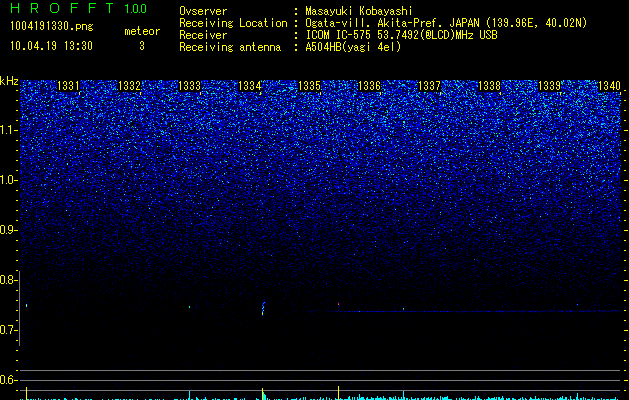
Task: Click the 1335 time marker
Action: tap(309, 86)
